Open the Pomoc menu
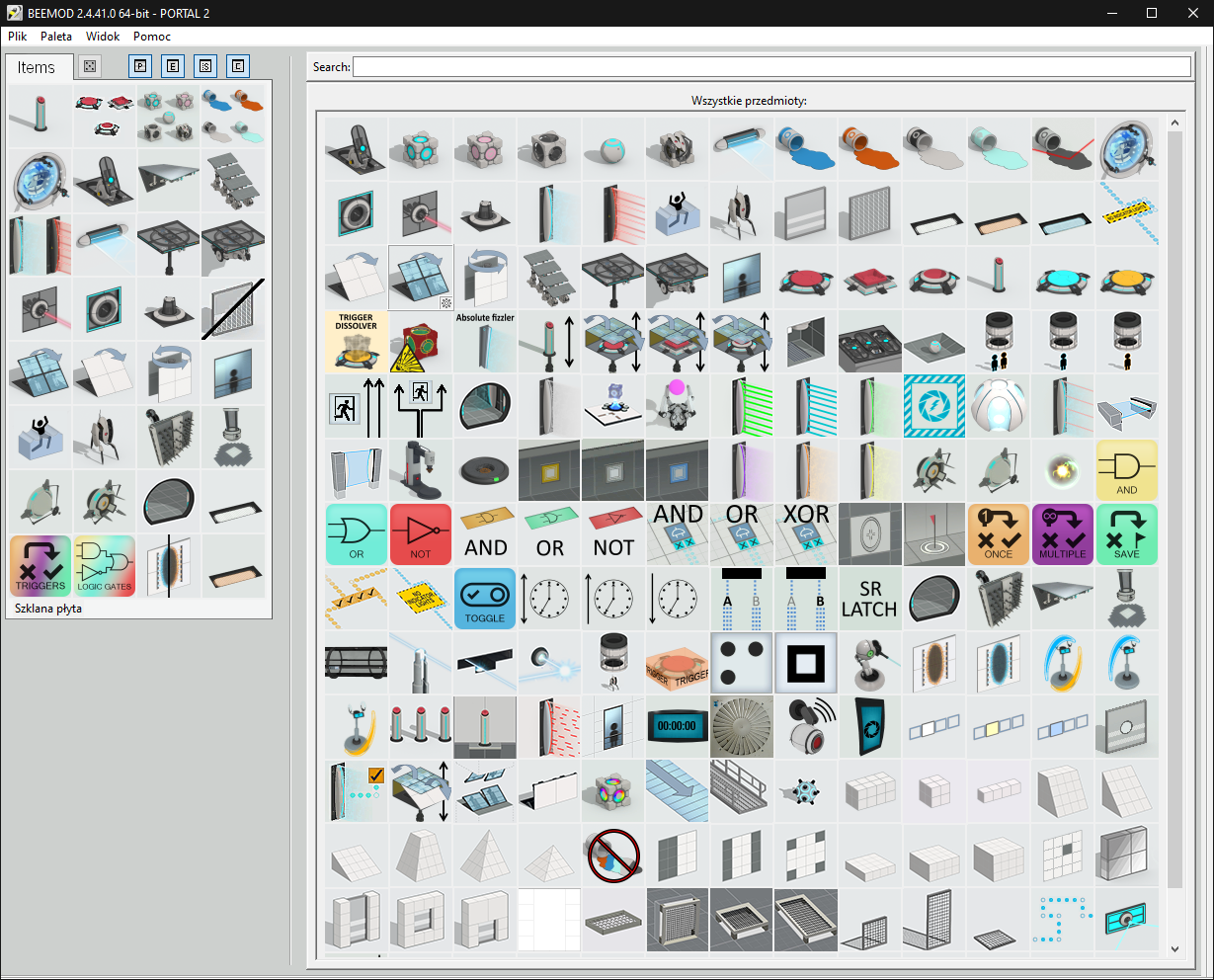1214x980 pixels. tap(152, 37)
